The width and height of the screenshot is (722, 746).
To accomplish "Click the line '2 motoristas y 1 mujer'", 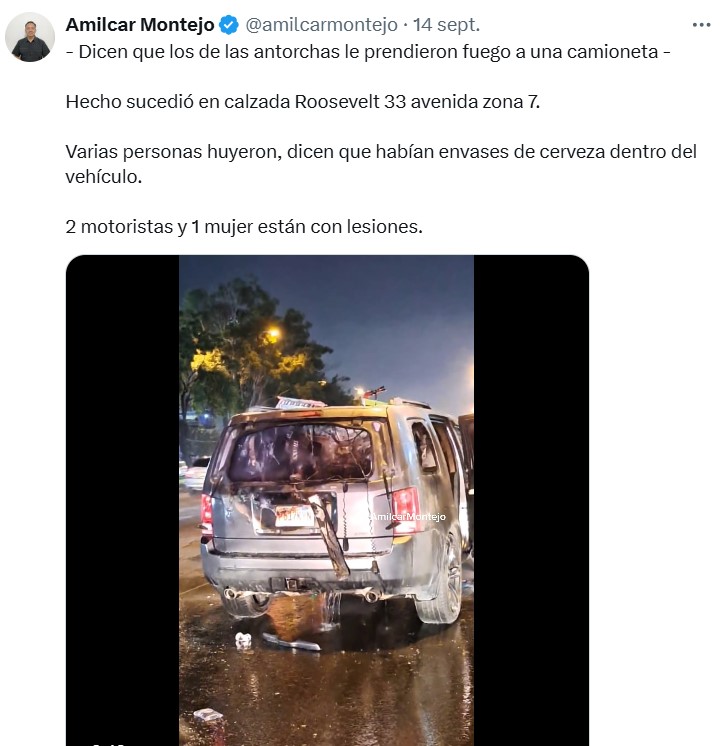I will (244, 226).
